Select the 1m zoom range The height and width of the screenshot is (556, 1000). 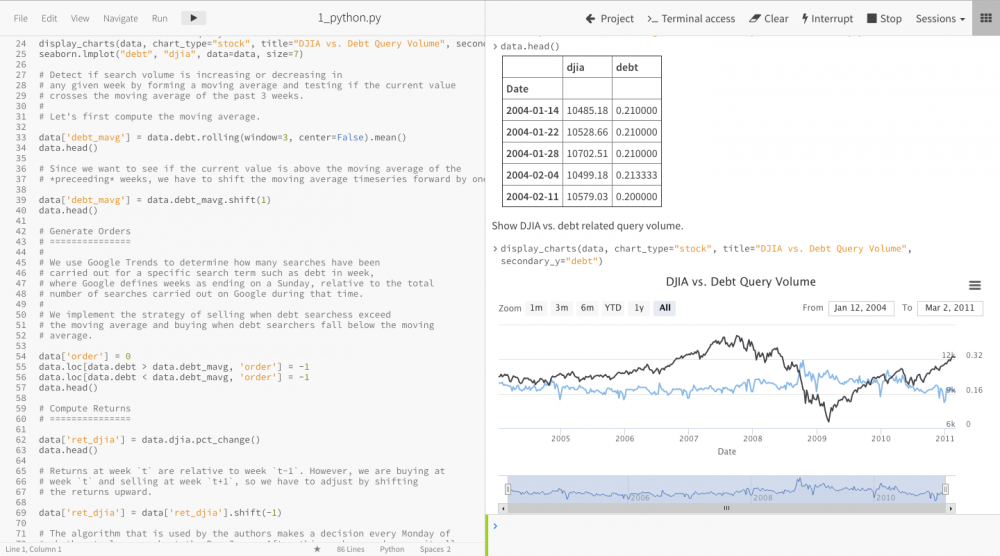tap(536, 308)
